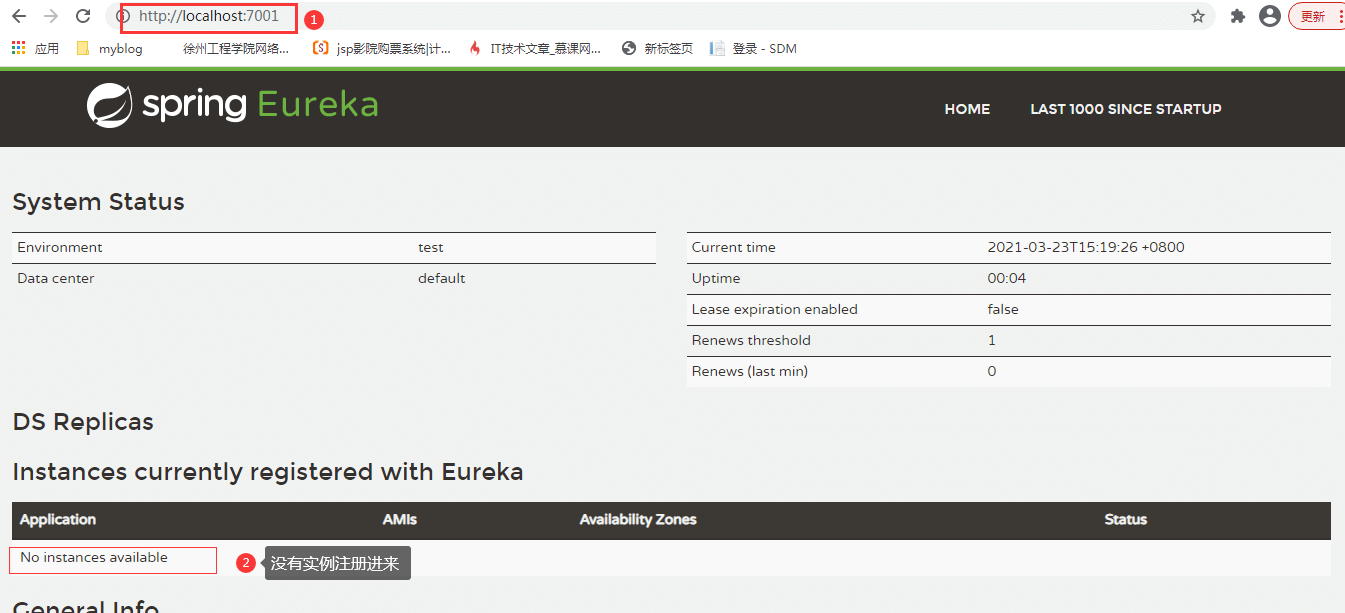Click the Application column header
This screenshot has width=1345, height=613.
58,520
